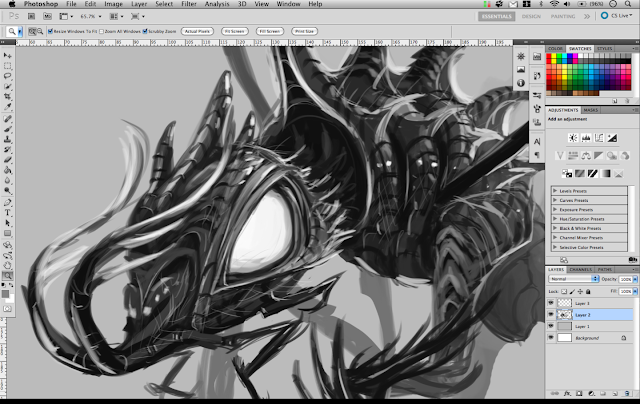The width and height of the screenshot is (640, 404).
Task: Select the Crop tool
Action: pos(7,96)
